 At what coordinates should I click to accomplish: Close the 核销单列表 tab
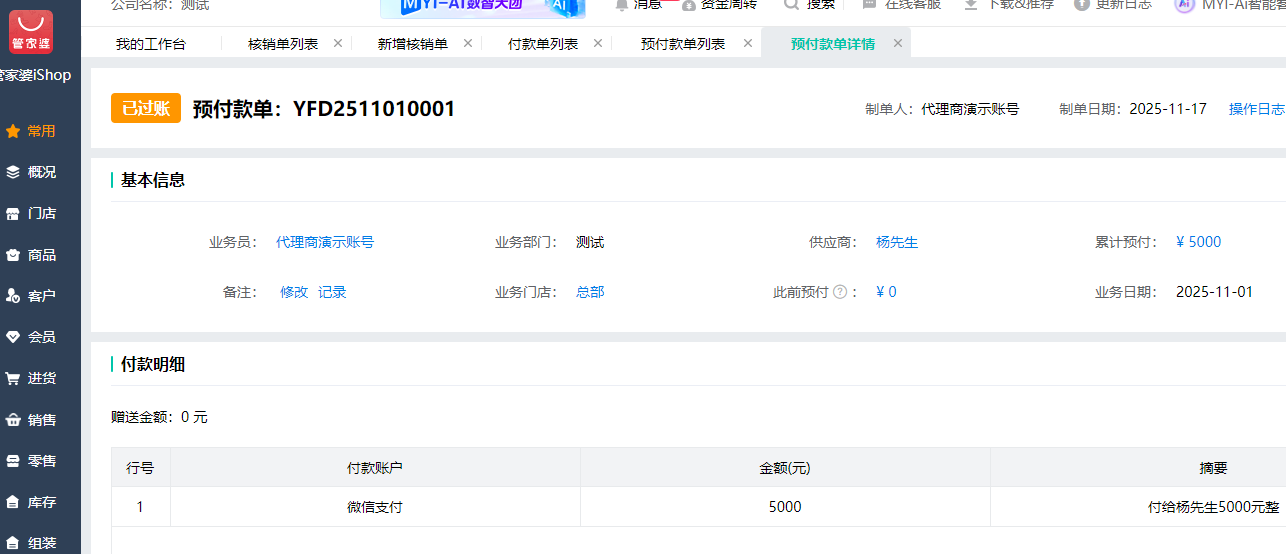tap(337, 43)
